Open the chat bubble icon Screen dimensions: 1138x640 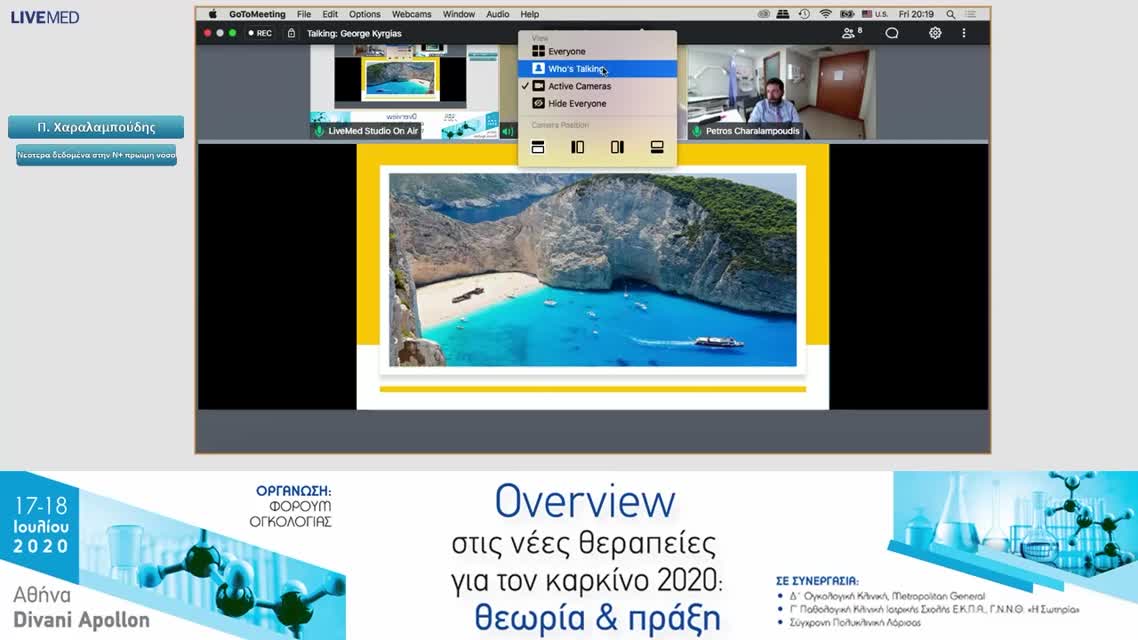pos(892,33)
